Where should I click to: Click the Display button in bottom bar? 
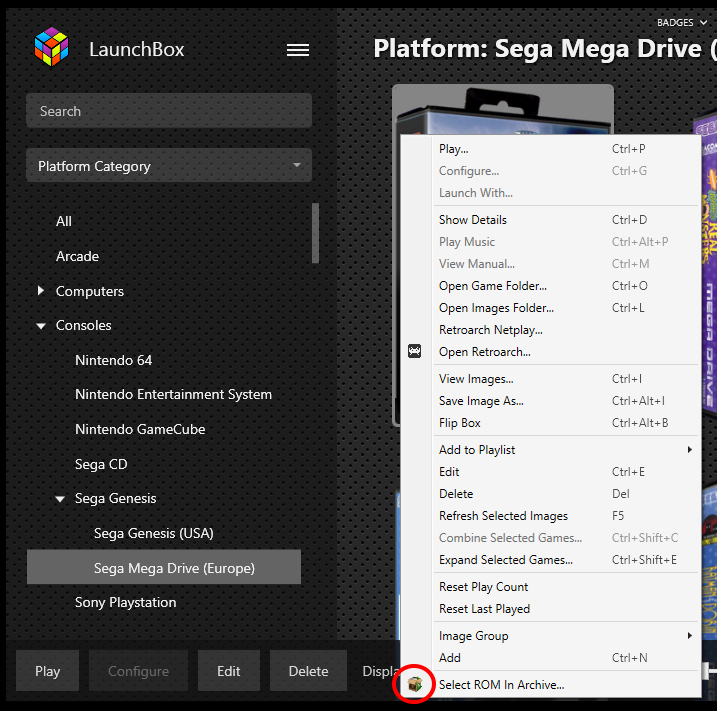(x=380, y=671)
